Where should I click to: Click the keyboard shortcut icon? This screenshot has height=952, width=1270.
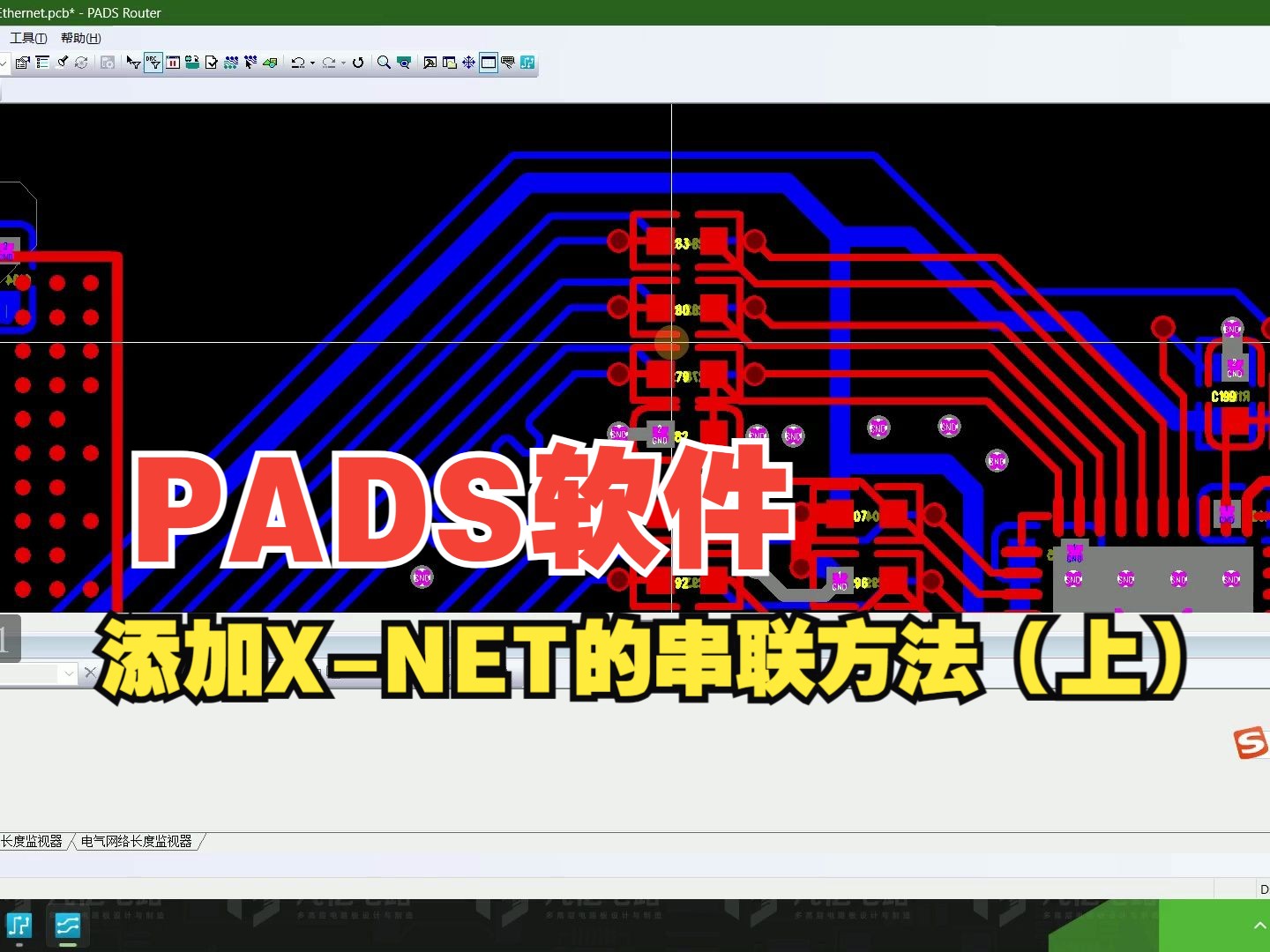(508, 63)
